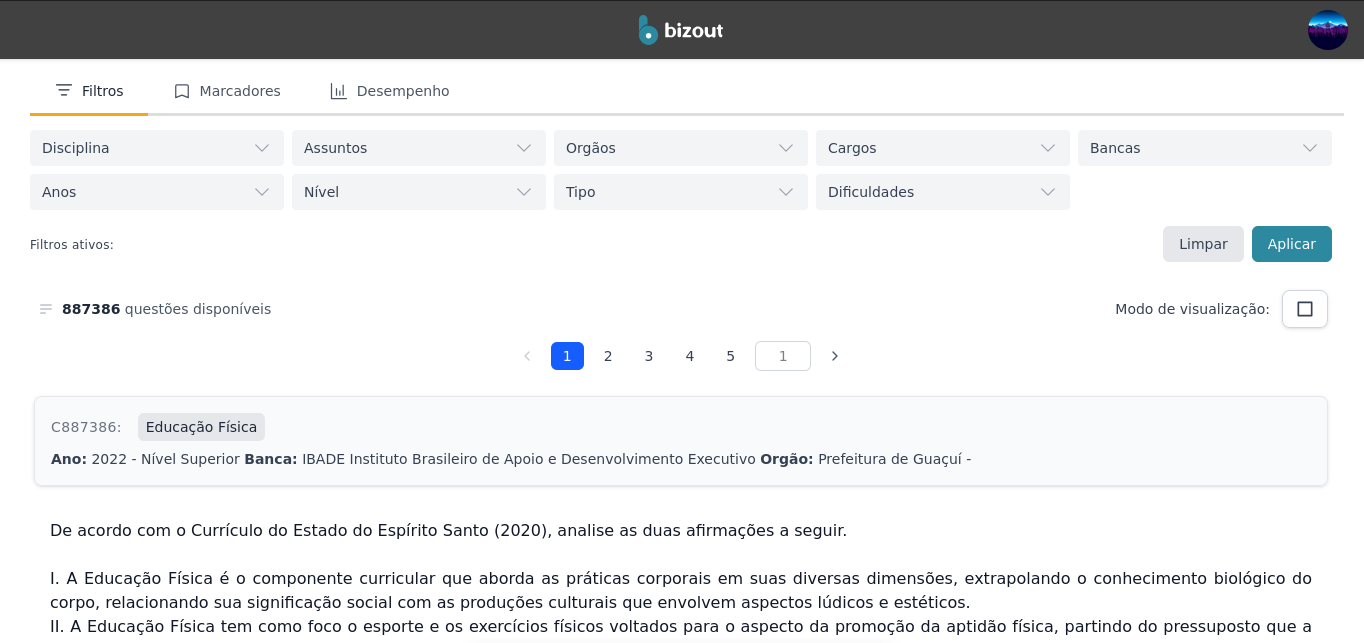Click the Limpar button to clear filters
This screenshot has height=643, width=1364.
point(1203,244)
